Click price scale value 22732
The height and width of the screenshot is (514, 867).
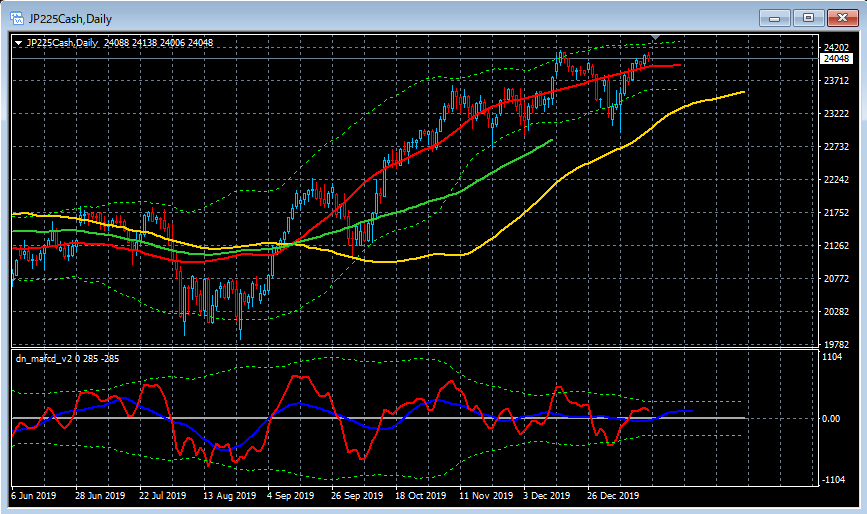[836, 146]
